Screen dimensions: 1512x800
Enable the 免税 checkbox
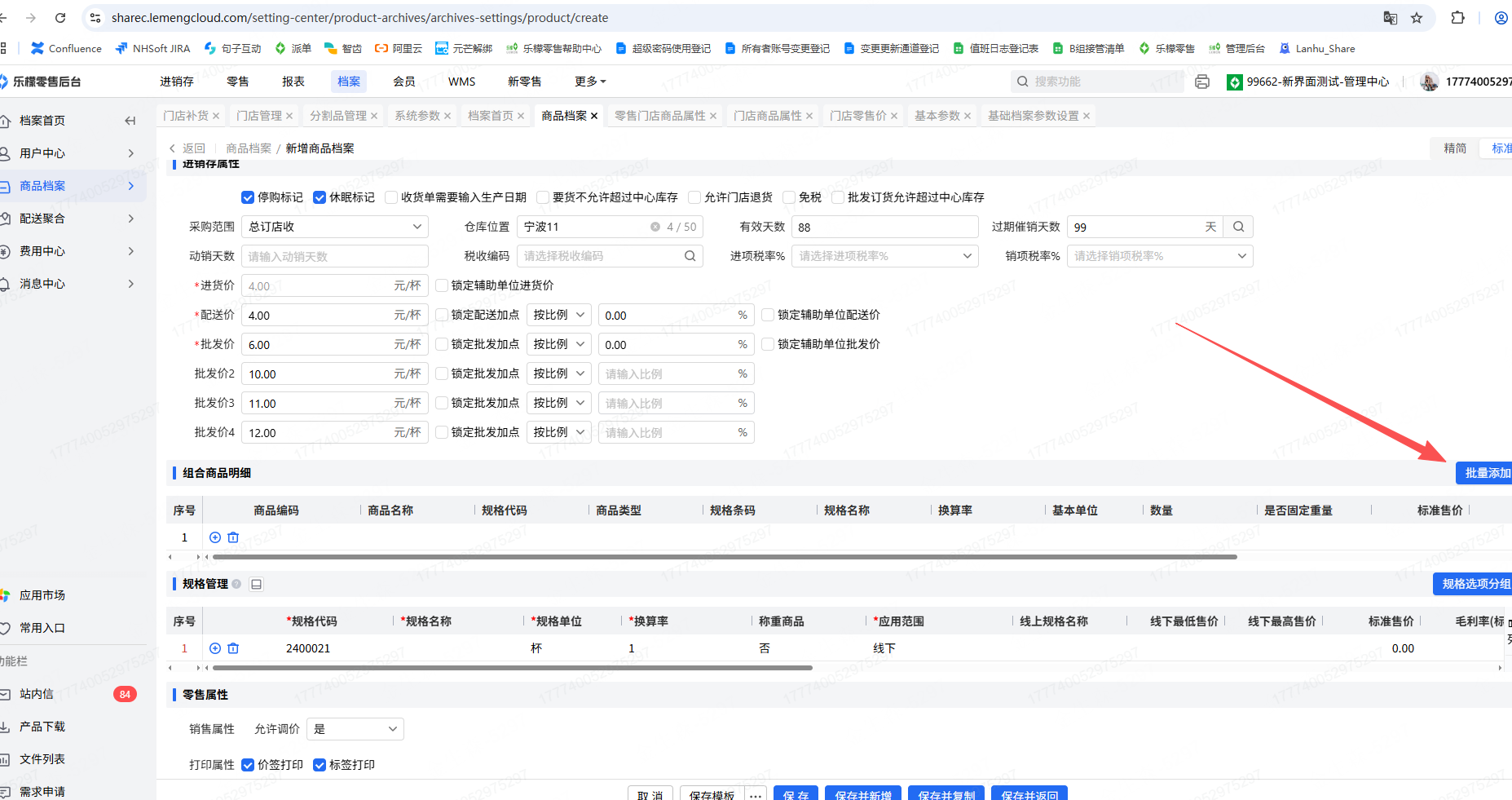coord(789,197)
